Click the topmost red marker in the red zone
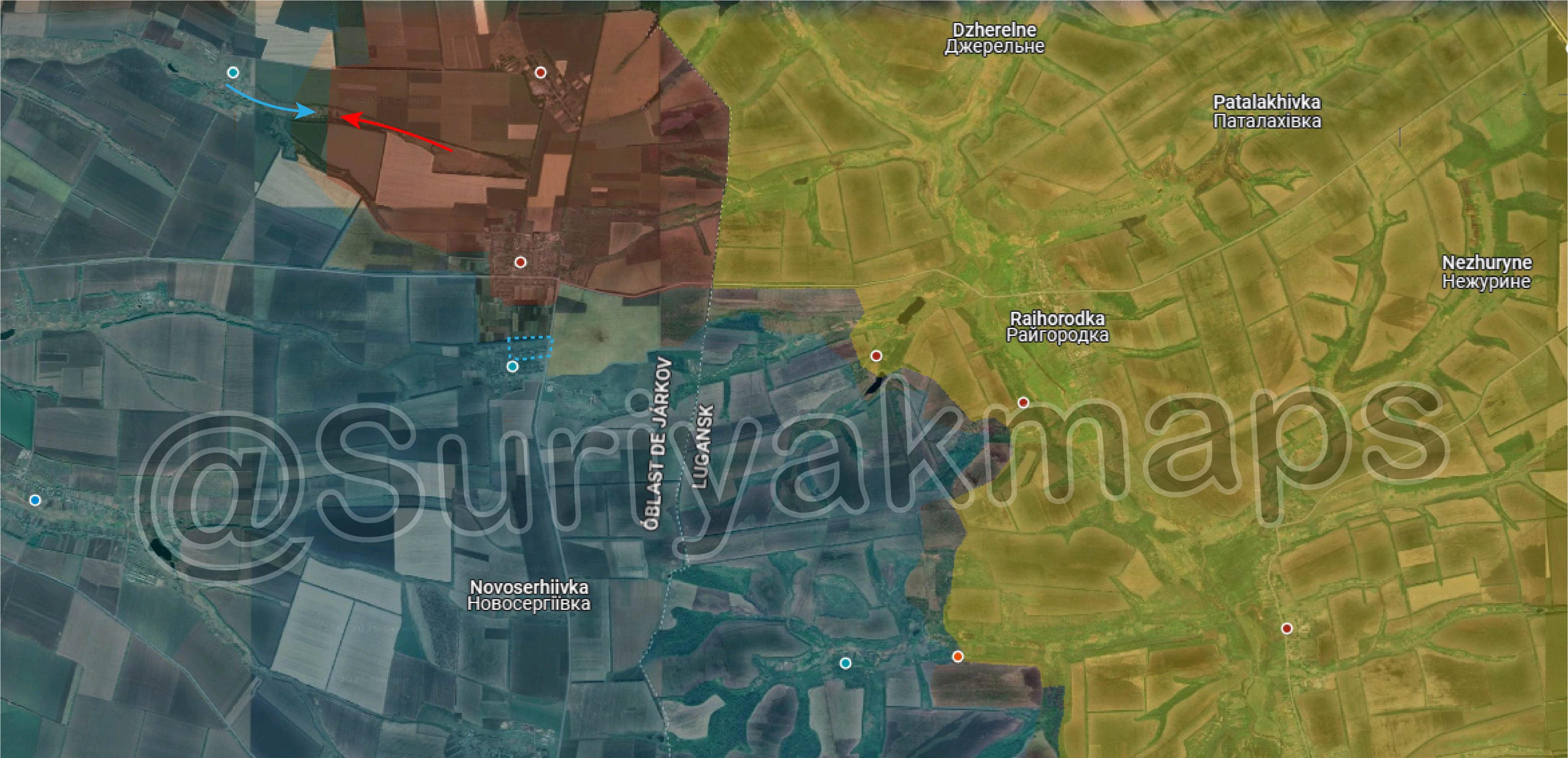Image resolution: width=1568 pixels, height=758 pixels. click(x=541, y=72)
